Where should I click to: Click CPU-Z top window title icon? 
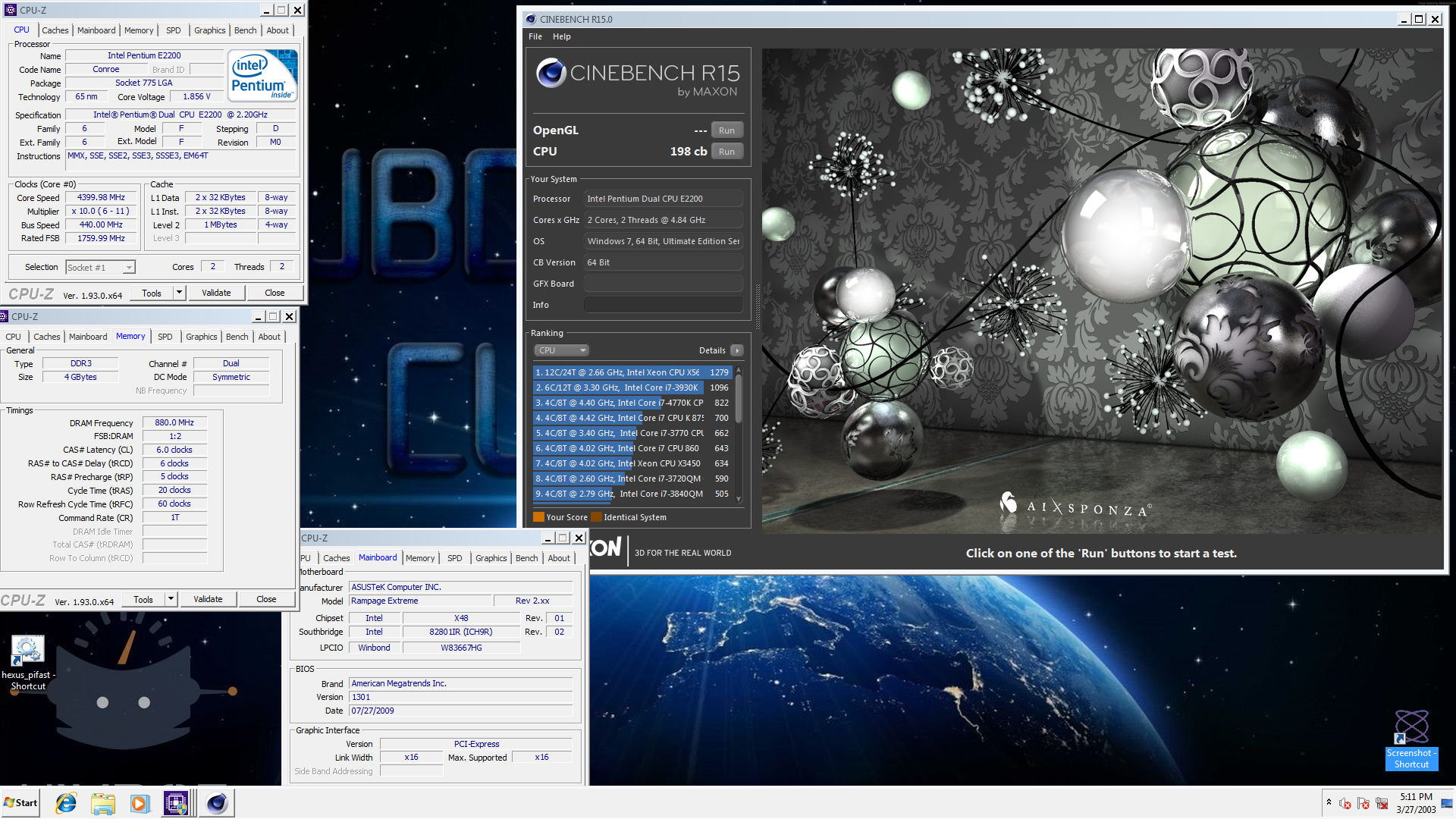click(x=10, y=10)
